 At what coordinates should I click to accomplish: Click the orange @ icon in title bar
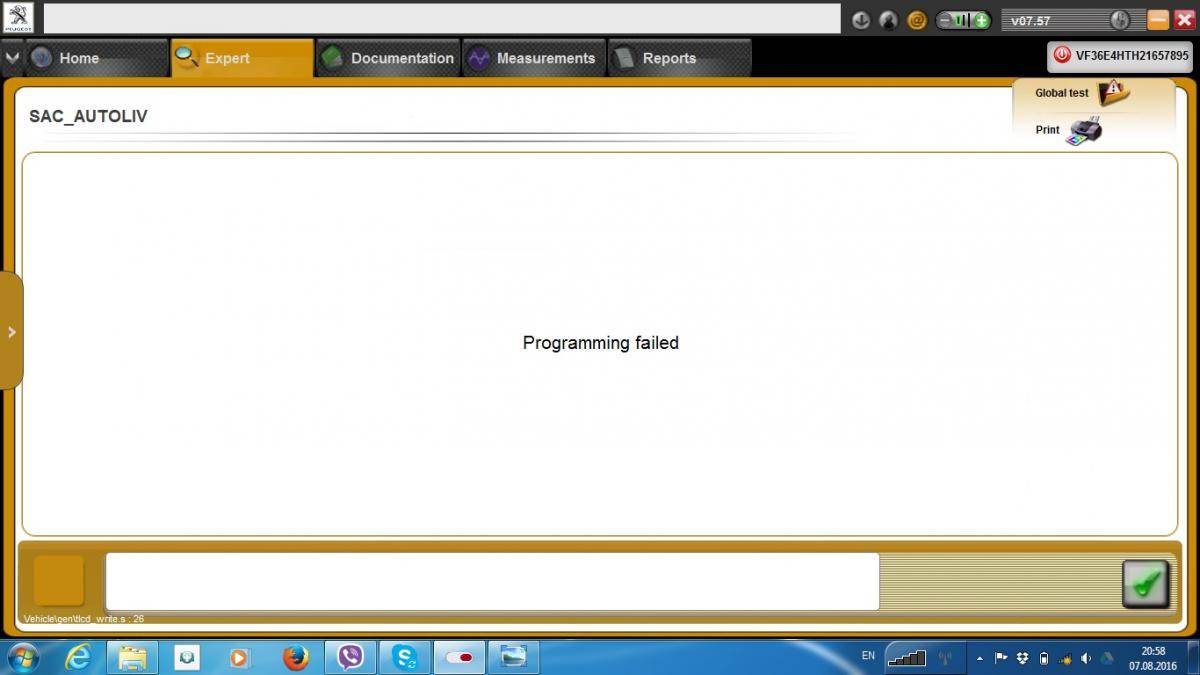916,20
